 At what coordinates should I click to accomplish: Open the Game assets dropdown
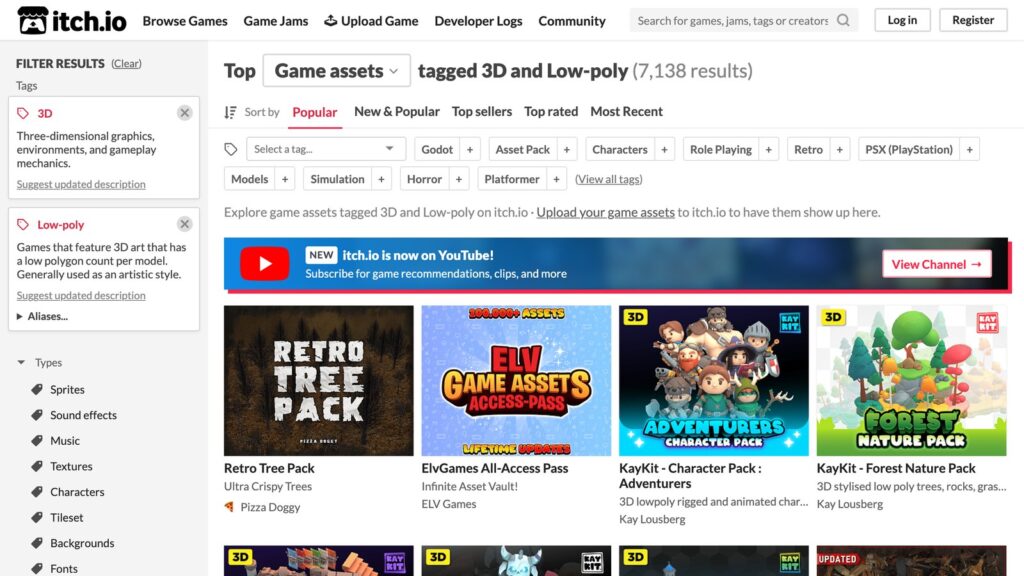click(336, 71)
